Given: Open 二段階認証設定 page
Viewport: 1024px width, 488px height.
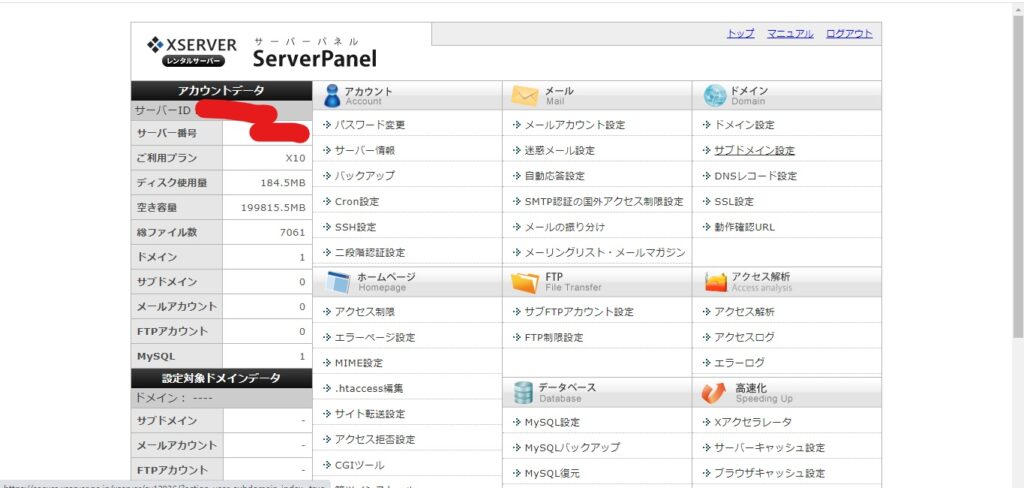Looking at the screenshot, I should 370,253.
